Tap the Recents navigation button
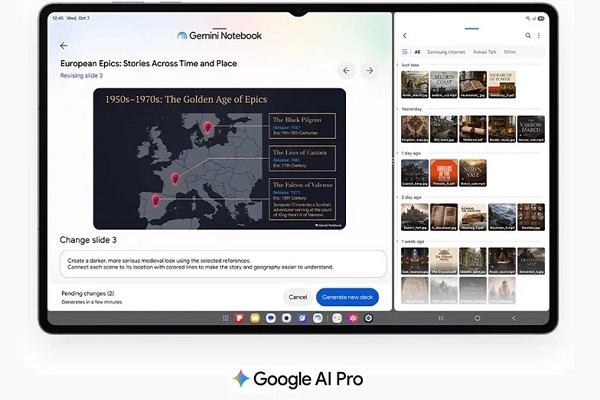 (441, 318)
